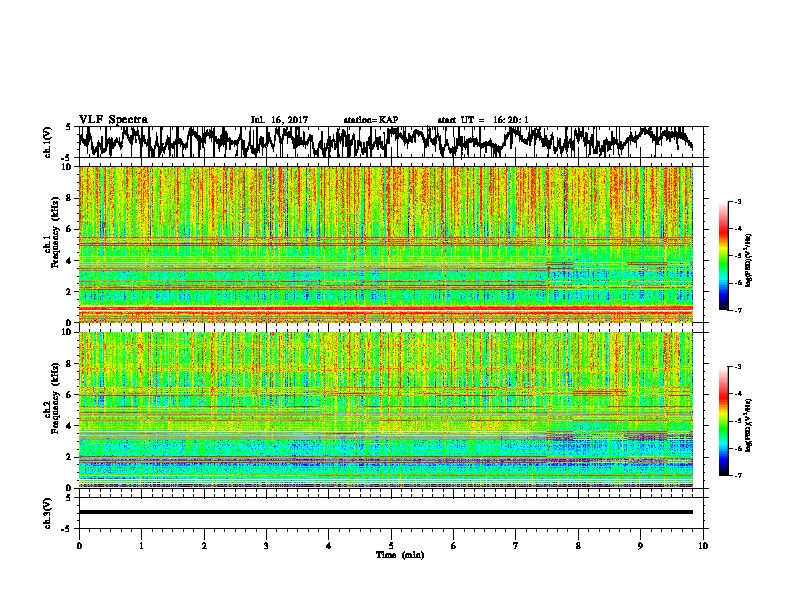The width and height of the screenshot is (792, 612).
Task: Open the ch.2 spectrogram panel
Action: [x=386, y=410]
